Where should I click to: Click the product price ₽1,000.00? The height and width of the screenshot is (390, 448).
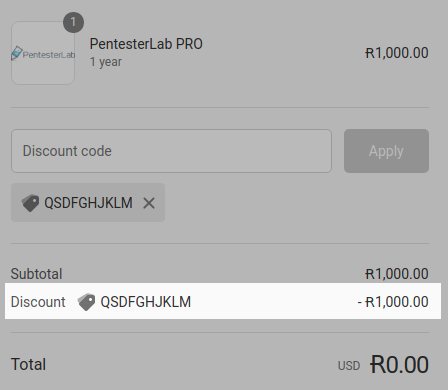coord(397,53)
